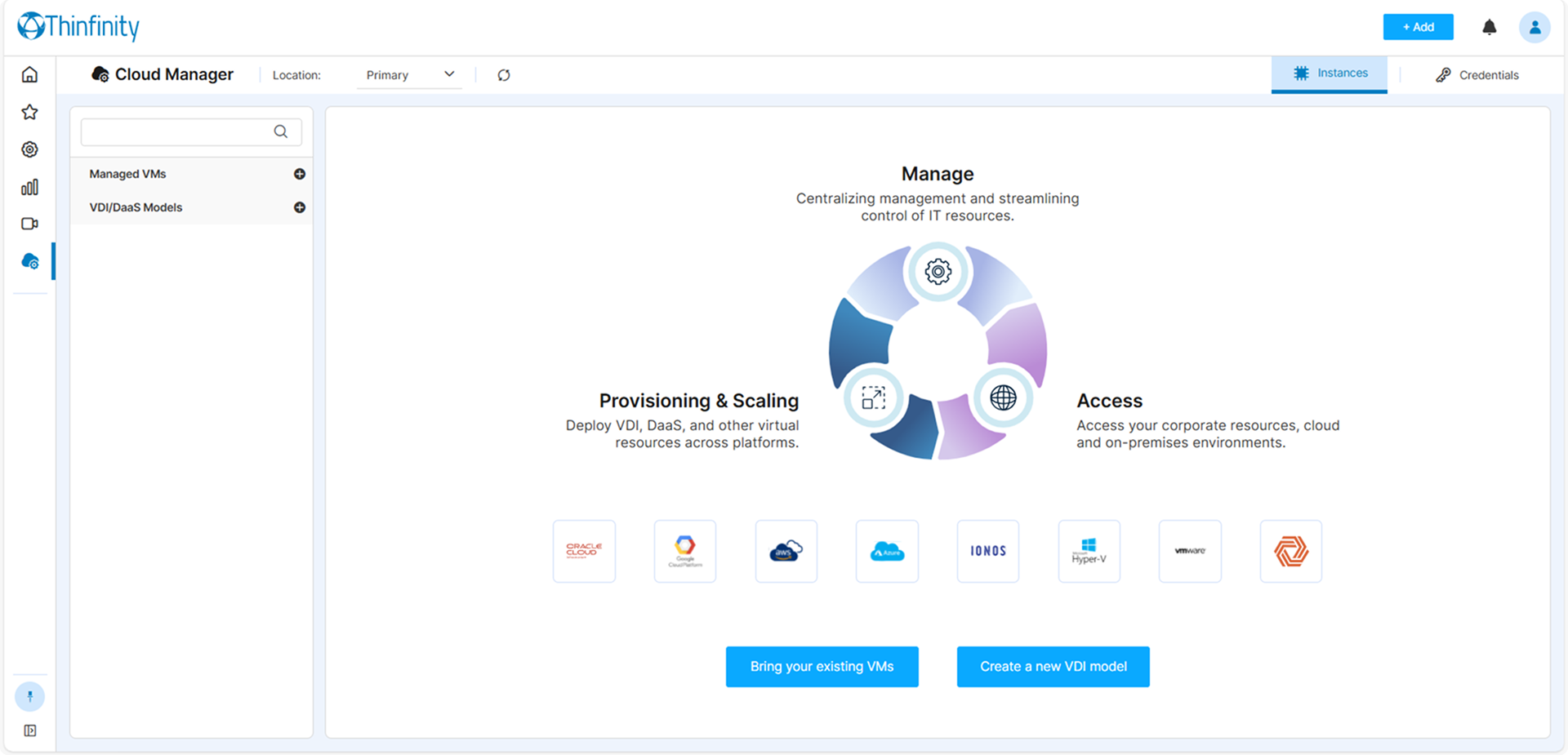Click the refresh icon beside Location
1568x755 pixels.
click(504, 75)
